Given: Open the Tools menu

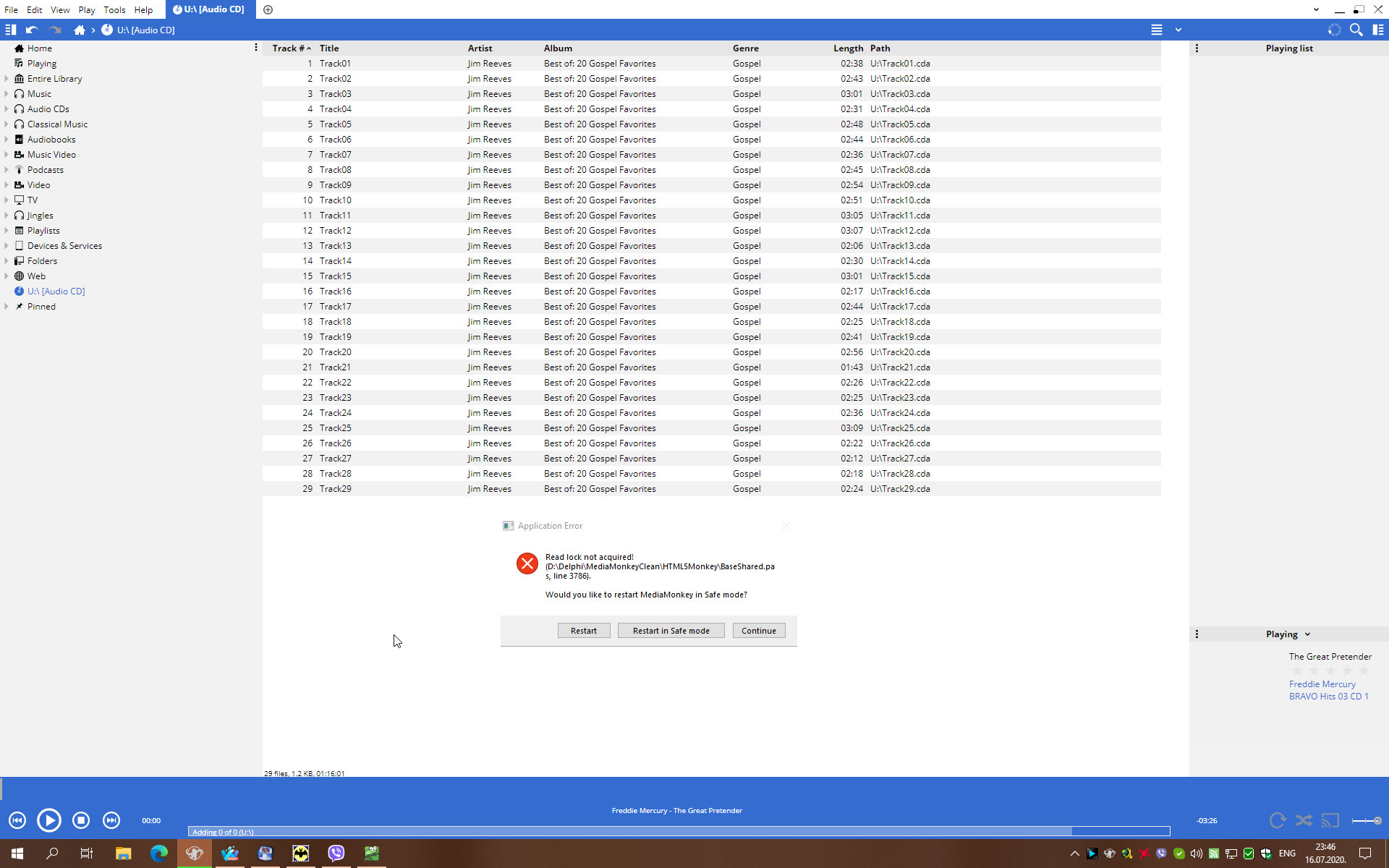Looking at the screenshot, I should tap(114, 9).
